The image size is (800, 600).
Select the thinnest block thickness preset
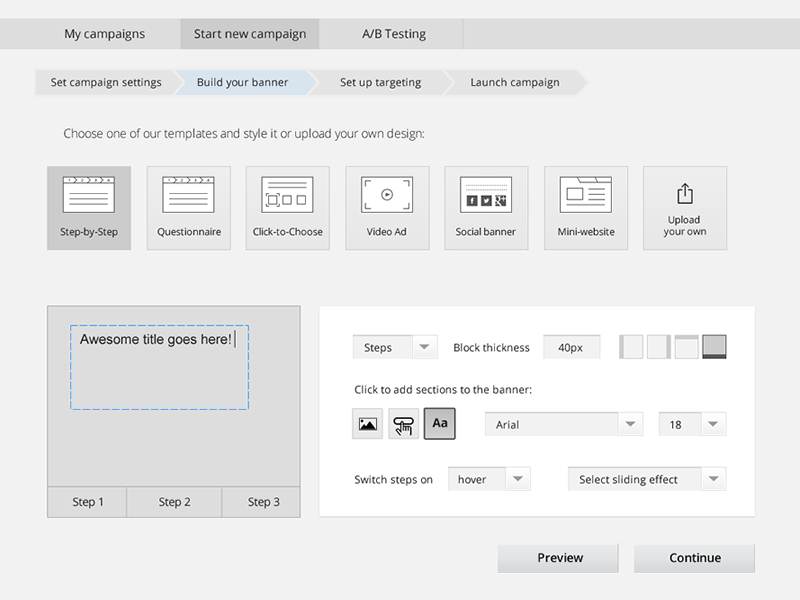[631, 346]
